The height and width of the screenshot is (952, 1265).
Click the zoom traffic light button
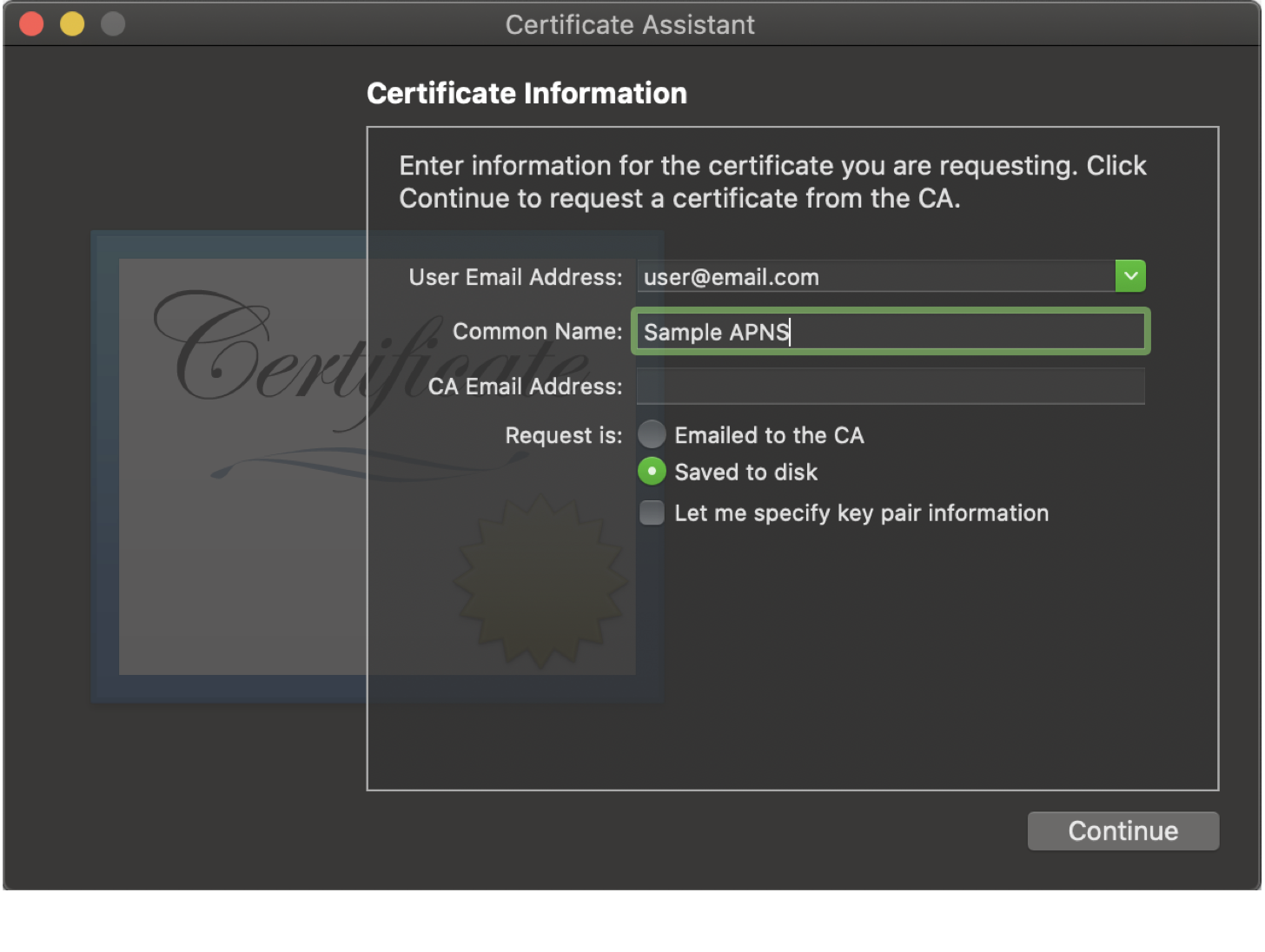[x=113, y=23]
